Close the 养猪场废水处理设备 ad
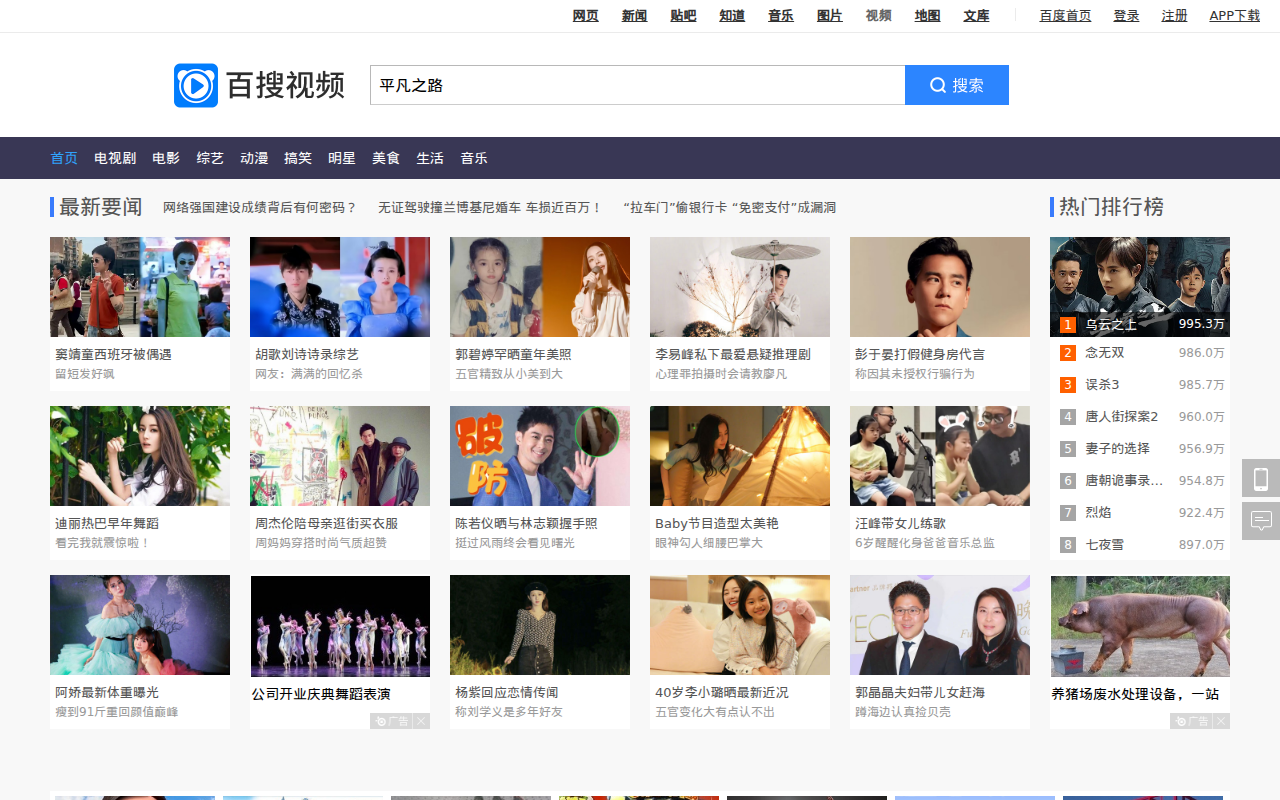This screenshot has height=800, width=1280. click(x=1222, y=721)
